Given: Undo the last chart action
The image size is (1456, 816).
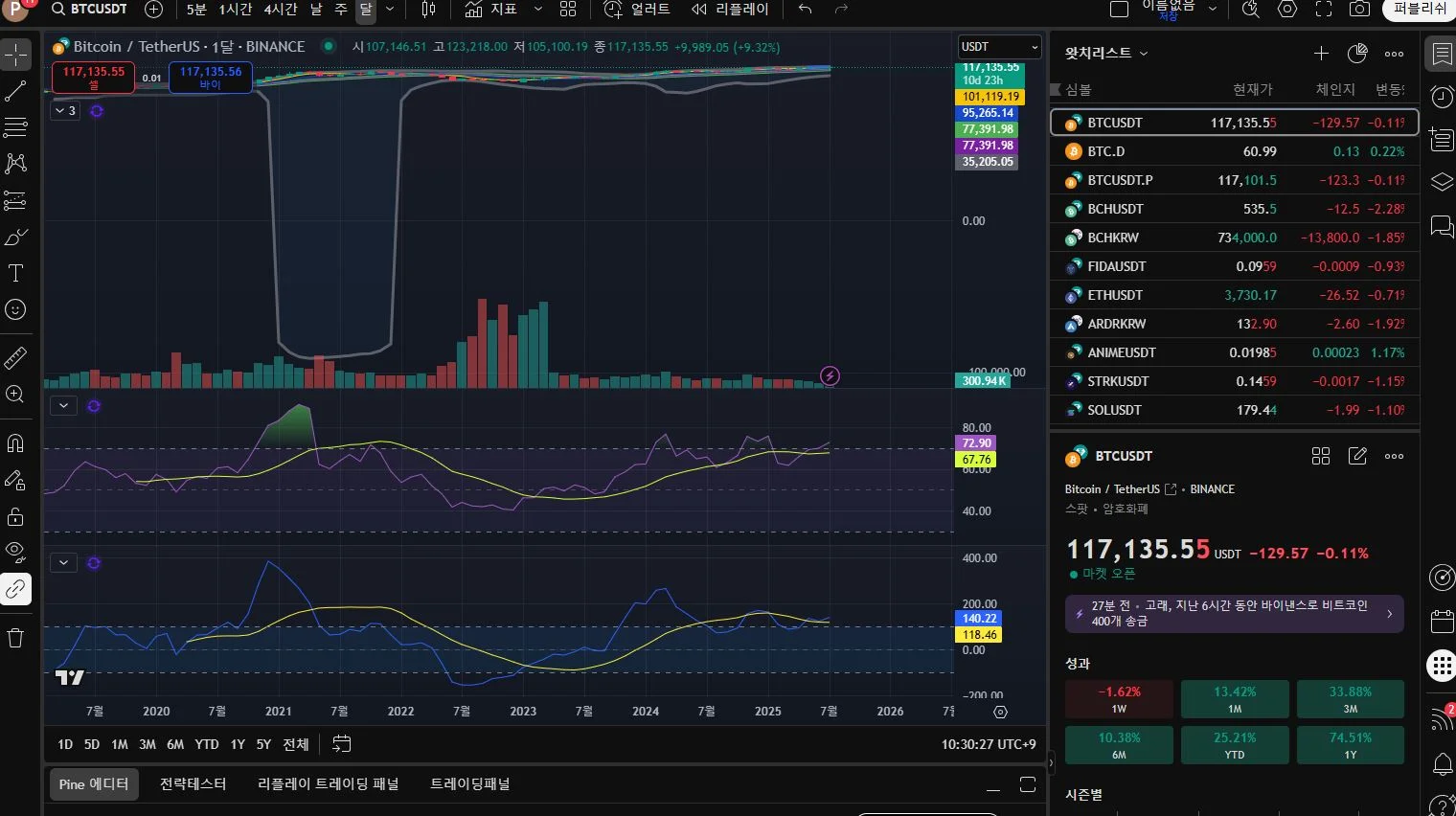Looking at the screenshot, I should [x=805, y=9].
